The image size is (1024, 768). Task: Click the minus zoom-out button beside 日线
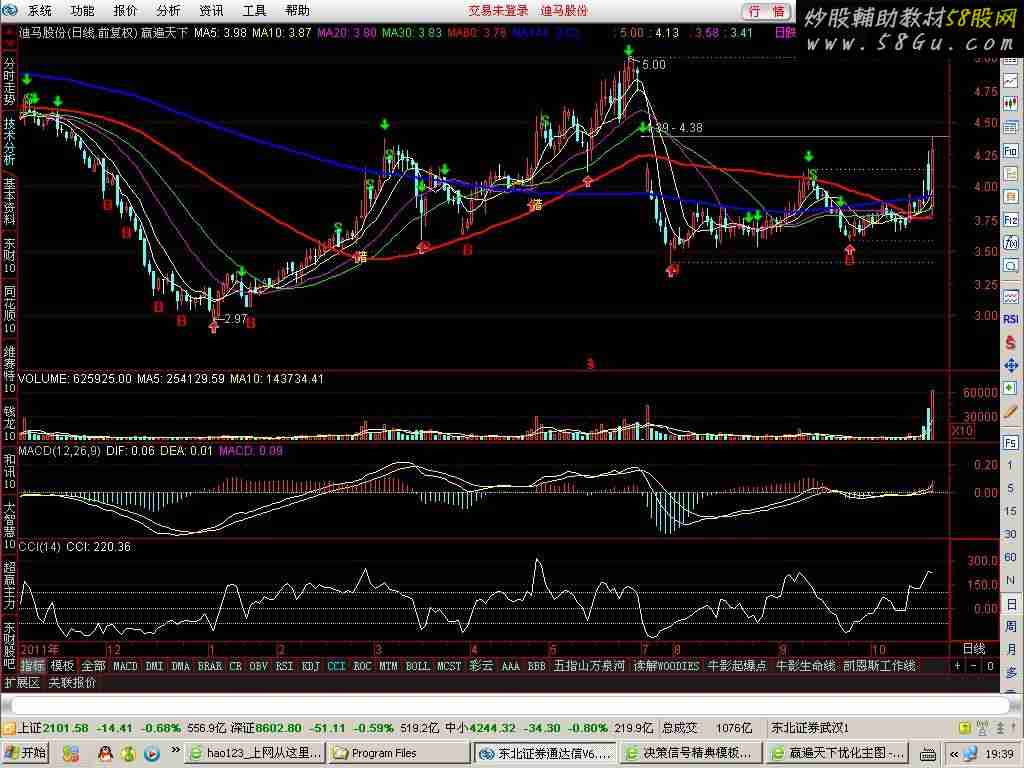(x=974, y=666)
